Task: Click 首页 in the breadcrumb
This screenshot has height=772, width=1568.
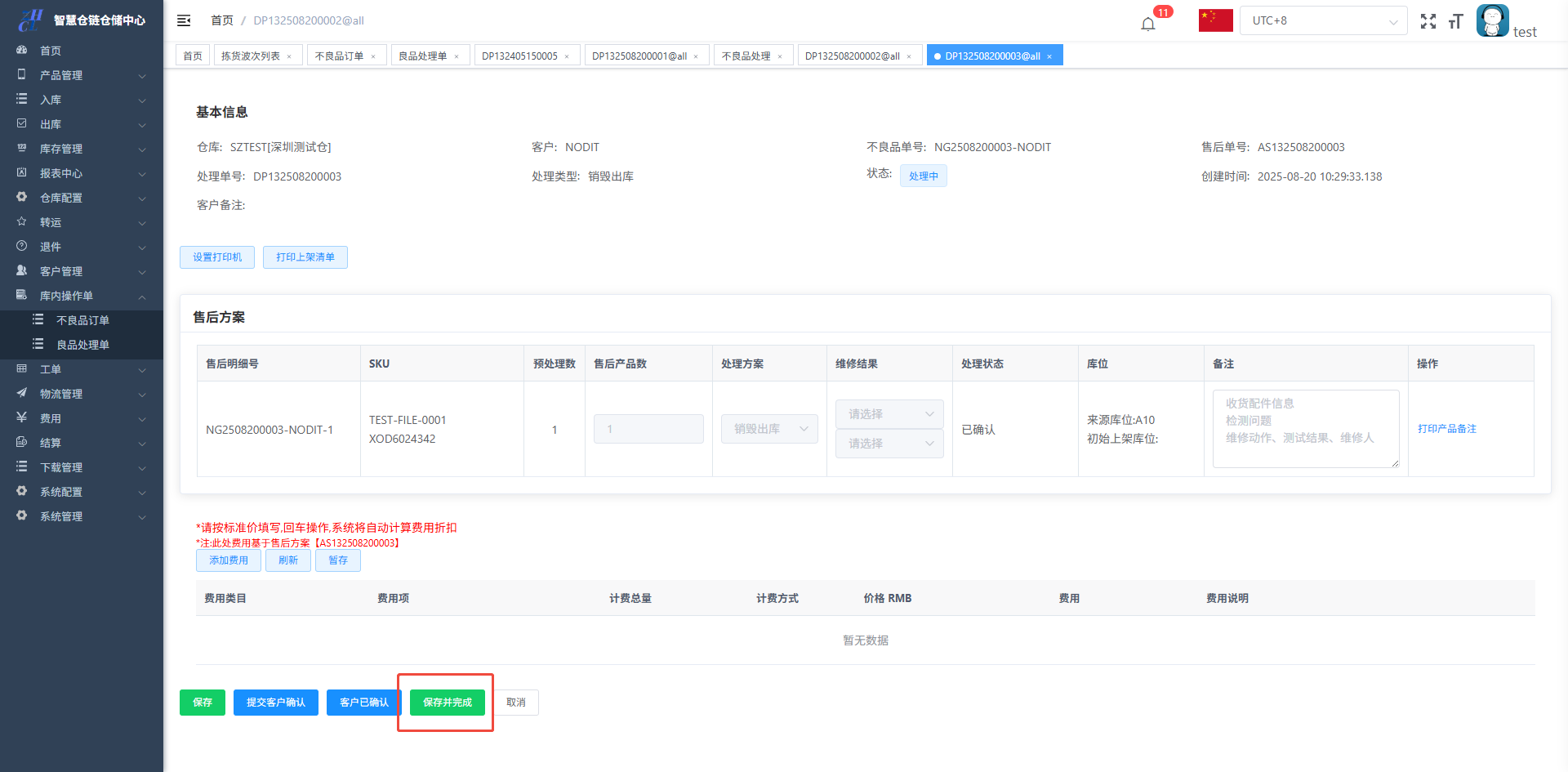Action: point(221,20)
